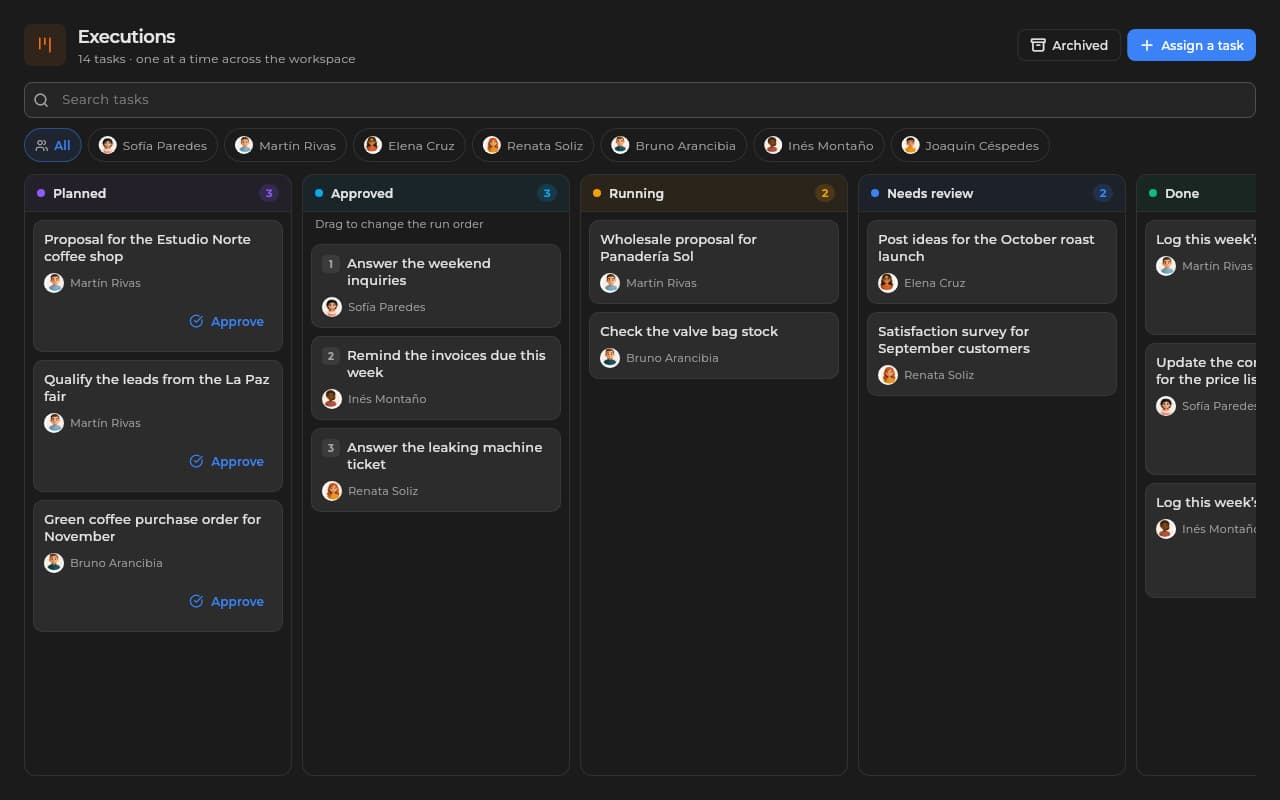Image resolution: width=1280 pixels, height=800 pixels.
Task: Click the Approved column header
Action: pos(436,193)
